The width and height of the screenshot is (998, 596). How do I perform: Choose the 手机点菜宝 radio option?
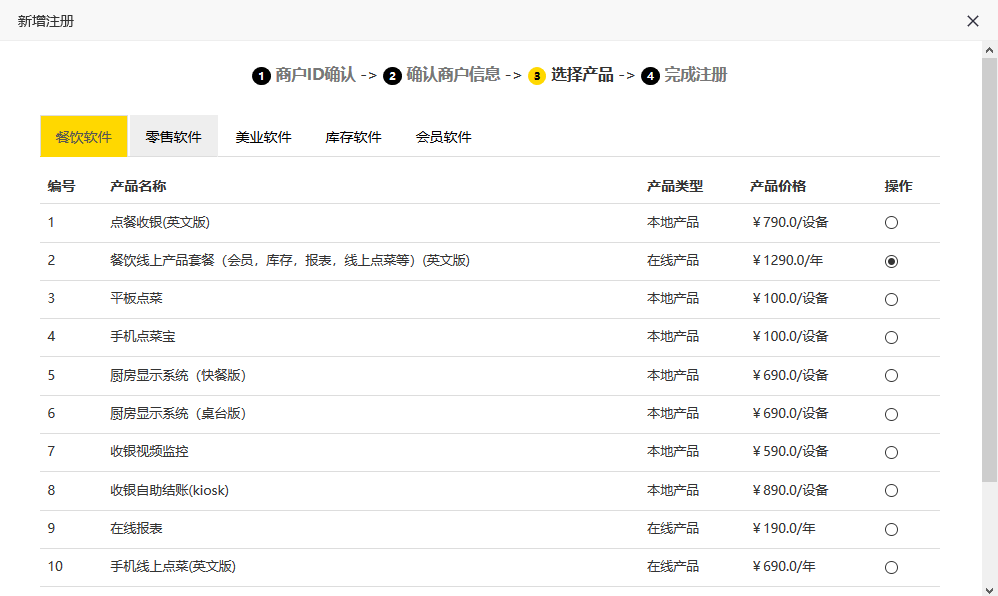click(x=891, y=337)
